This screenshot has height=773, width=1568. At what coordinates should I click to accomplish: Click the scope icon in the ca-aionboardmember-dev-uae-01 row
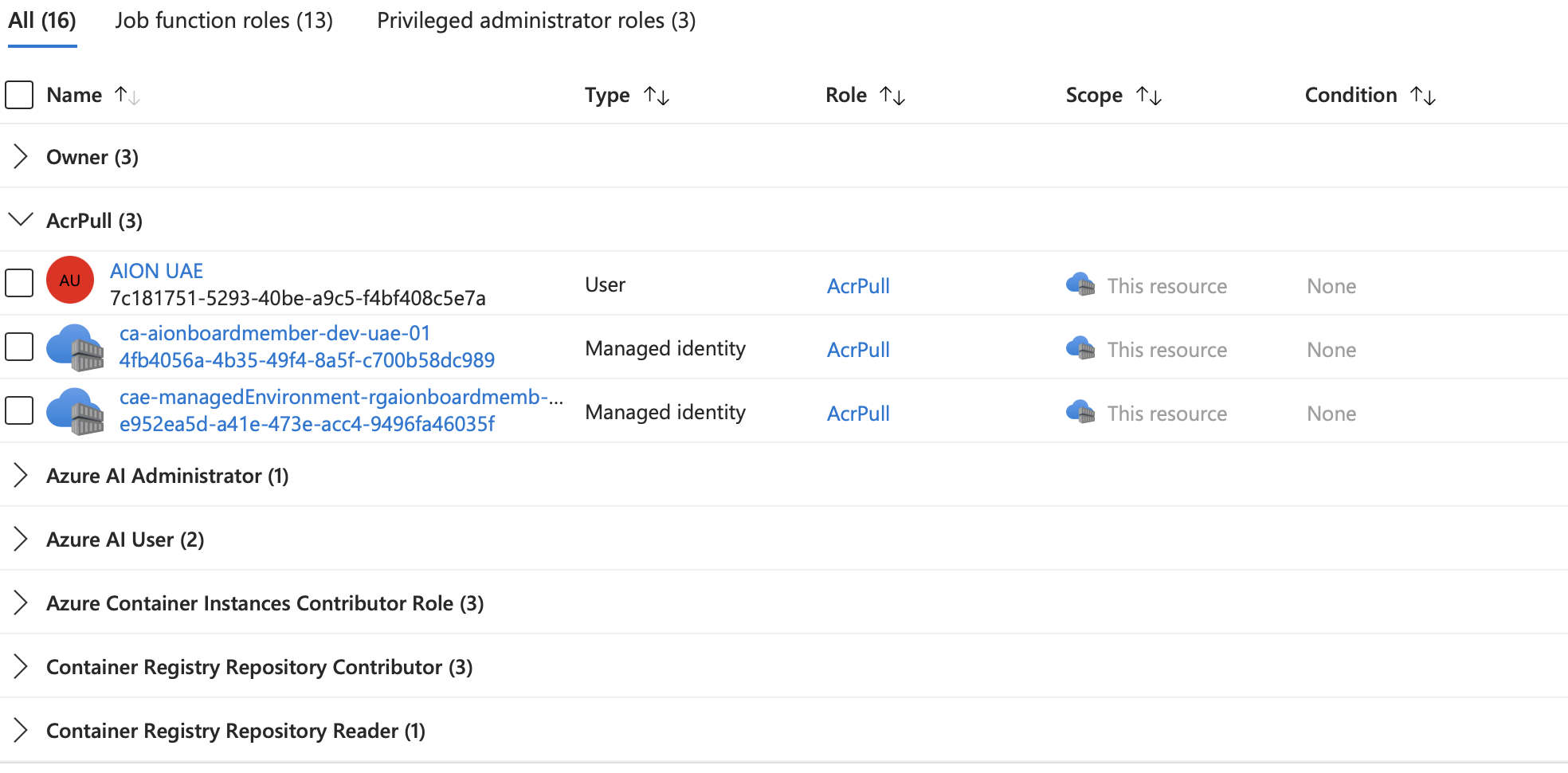[x=1080, y=348]
